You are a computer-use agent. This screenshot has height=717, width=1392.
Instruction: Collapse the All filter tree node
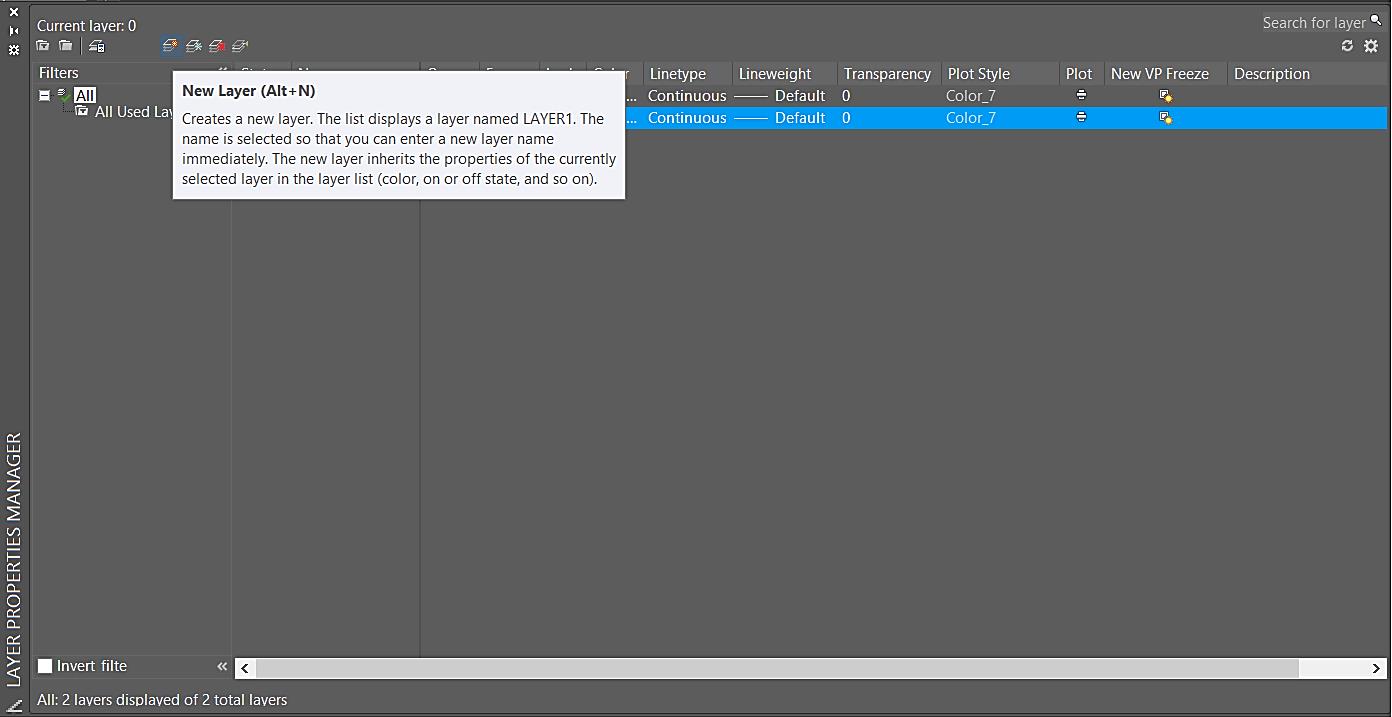[44, 96]
